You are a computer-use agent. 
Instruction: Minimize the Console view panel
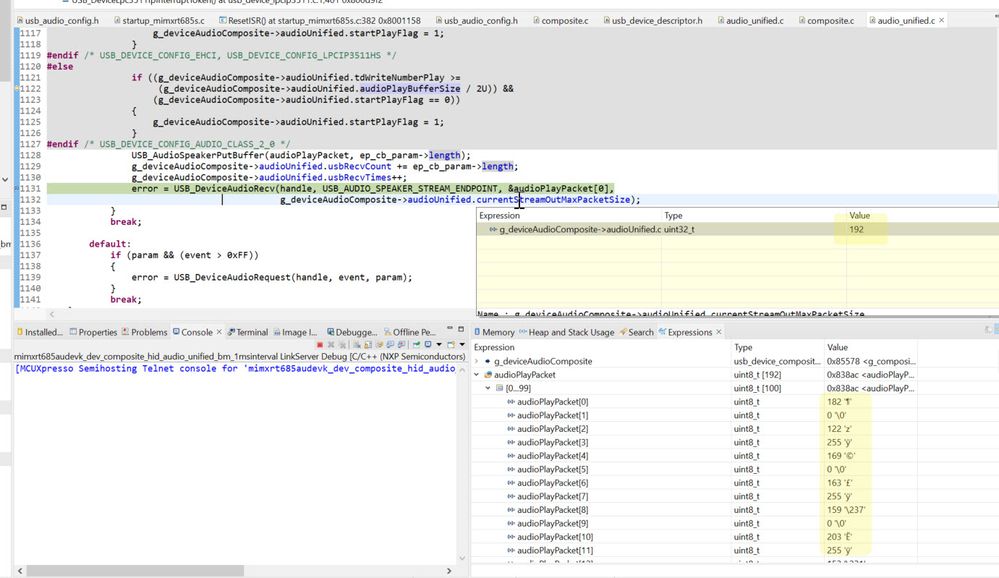tap(450, 329)
